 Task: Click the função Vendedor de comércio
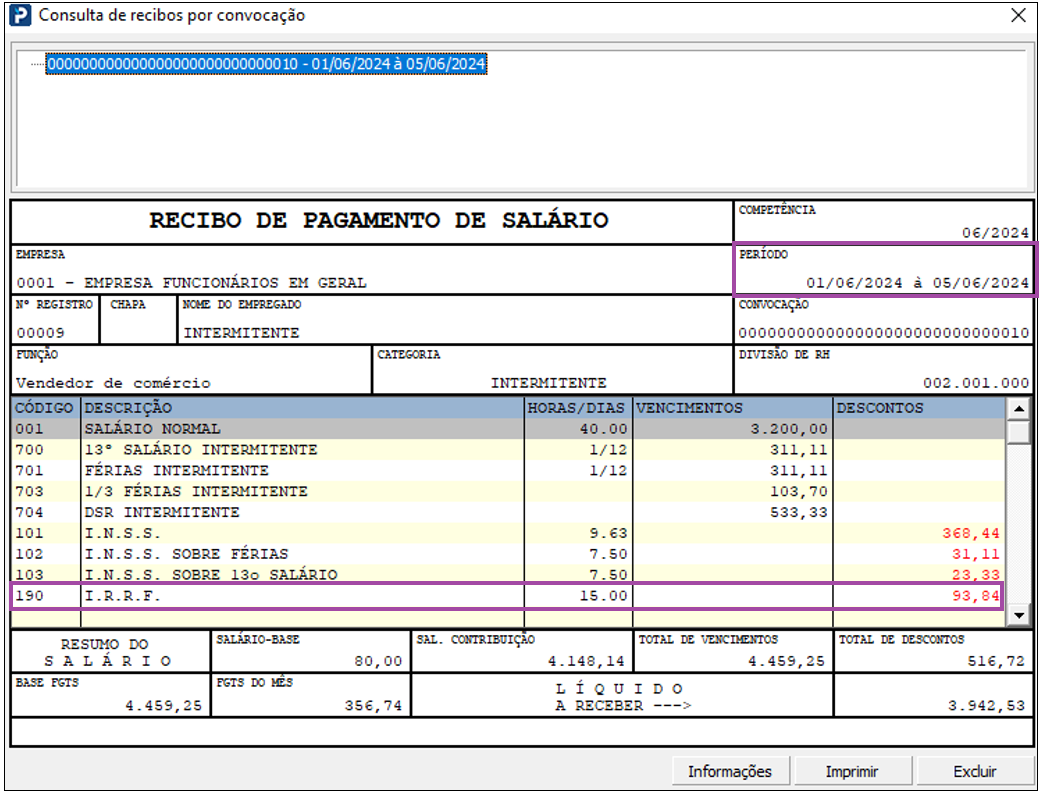tap(113, 383)
